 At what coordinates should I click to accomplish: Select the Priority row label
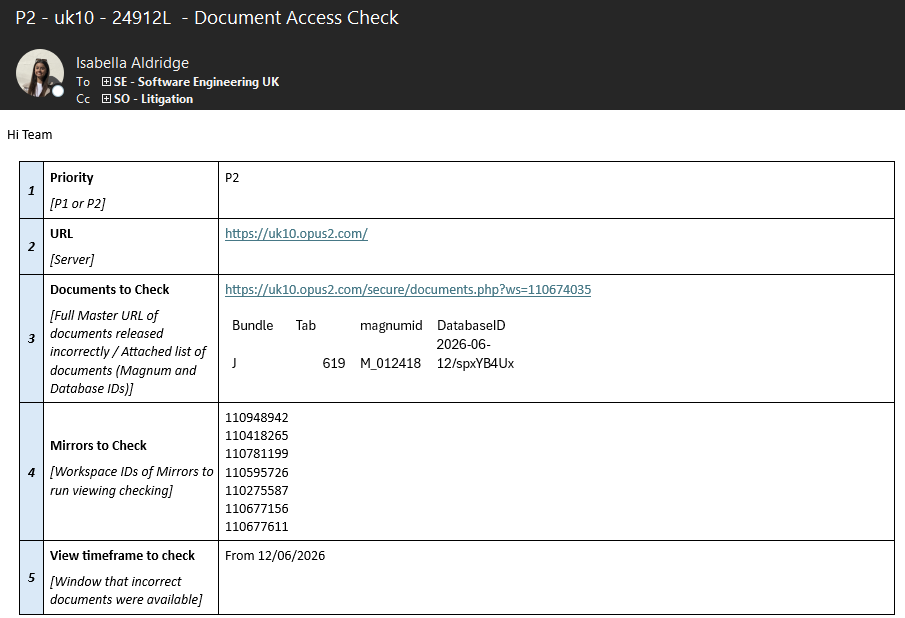point(72,177)
